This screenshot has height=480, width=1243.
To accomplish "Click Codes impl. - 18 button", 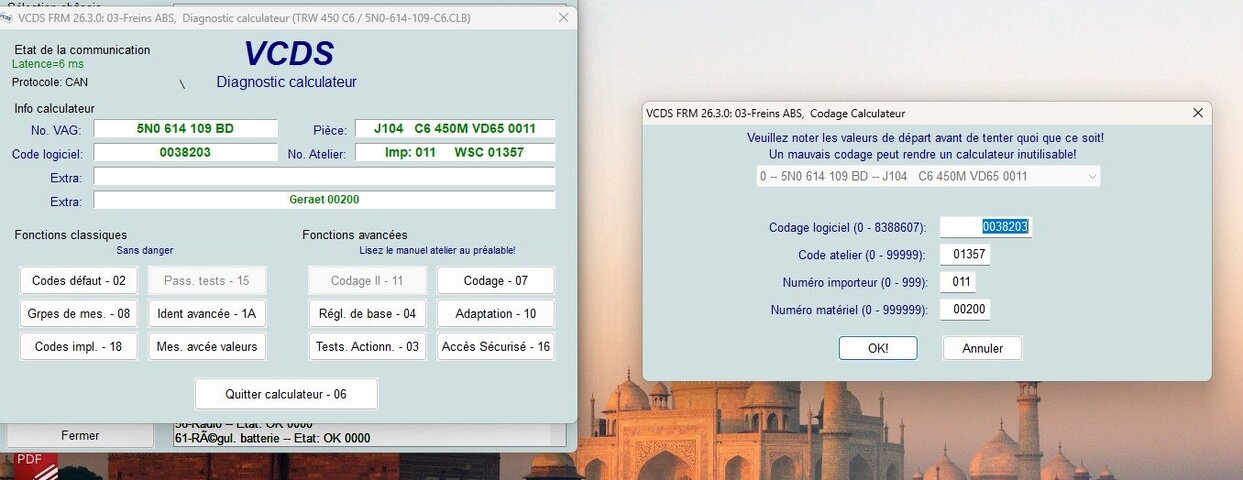I will [79, 346].
